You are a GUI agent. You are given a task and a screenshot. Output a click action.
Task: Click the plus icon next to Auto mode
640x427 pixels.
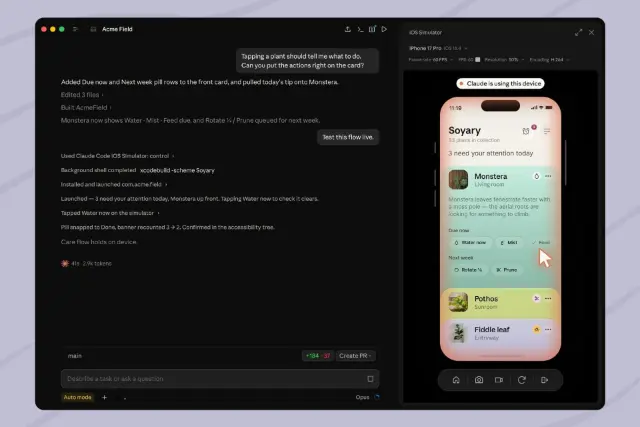click(x=104, y=397)
